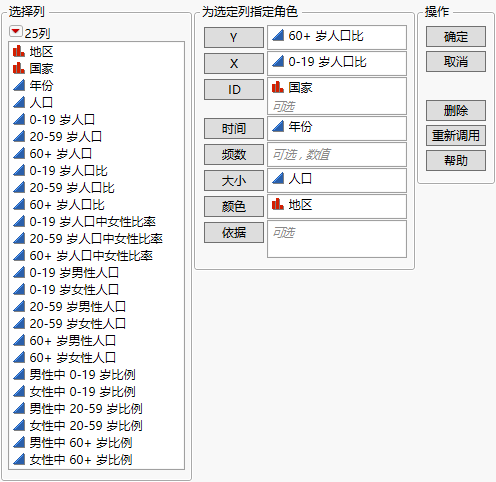
Task: Click the continuous icon beside 20-59 岁人口
Action: (19, 137)
